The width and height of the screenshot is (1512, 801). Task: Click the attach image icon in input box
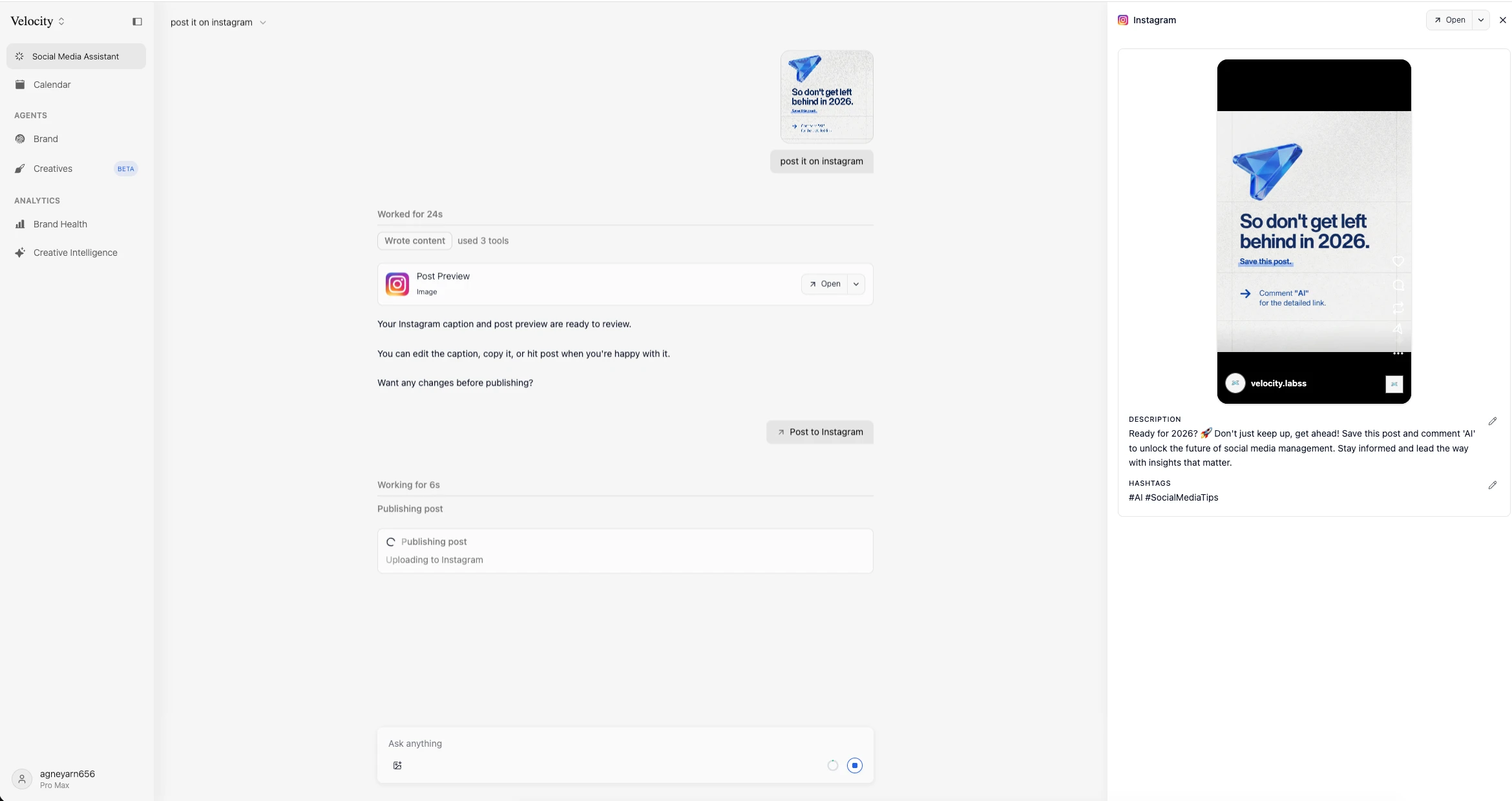pos(397,765)
